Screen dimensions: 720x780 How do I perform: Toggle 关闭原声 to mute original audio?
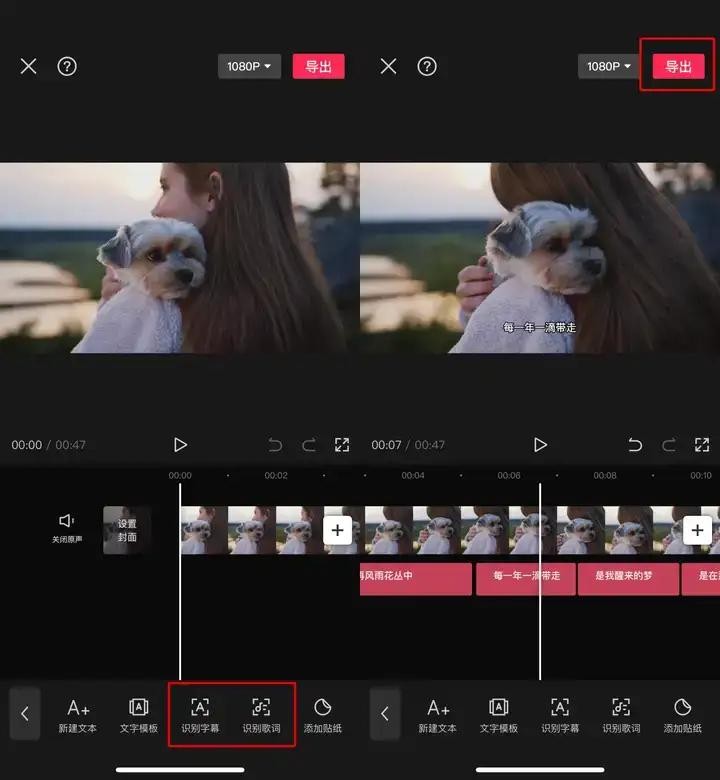pos(67,528)
